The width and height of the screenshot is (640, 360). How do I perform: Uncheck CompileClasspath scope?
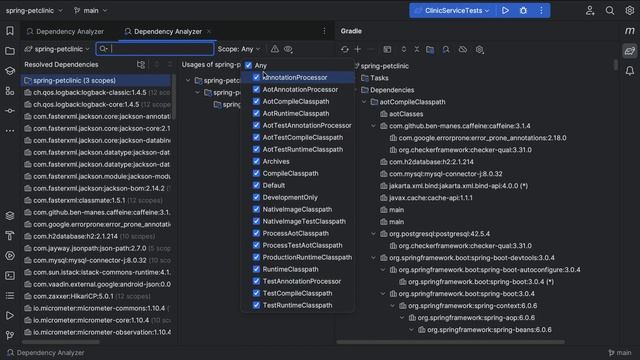point(256,173)
